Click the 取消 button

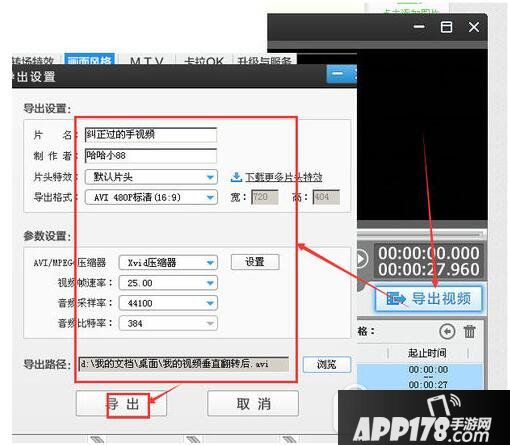[x=253, y=404]
